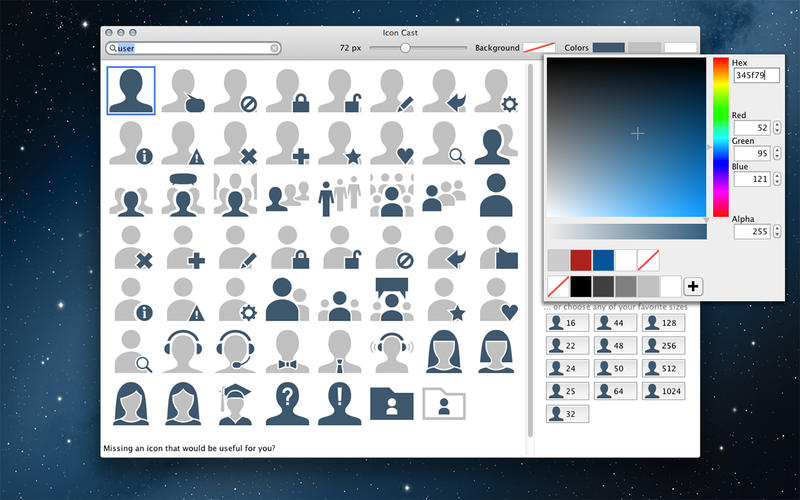The image size is (800, 500).
Task: Open 'Missing an icon' link
Action: click(x=189, y=448)
